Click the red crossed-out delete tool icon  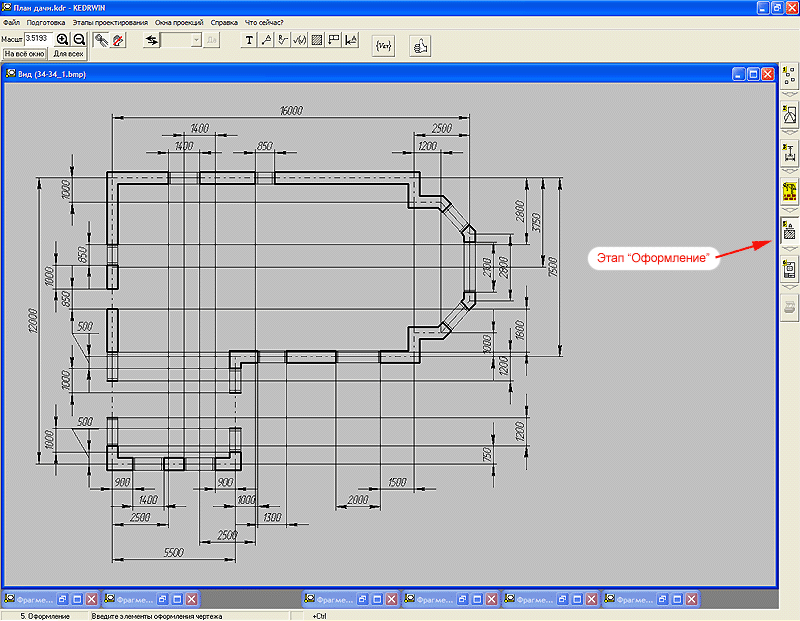118,40
